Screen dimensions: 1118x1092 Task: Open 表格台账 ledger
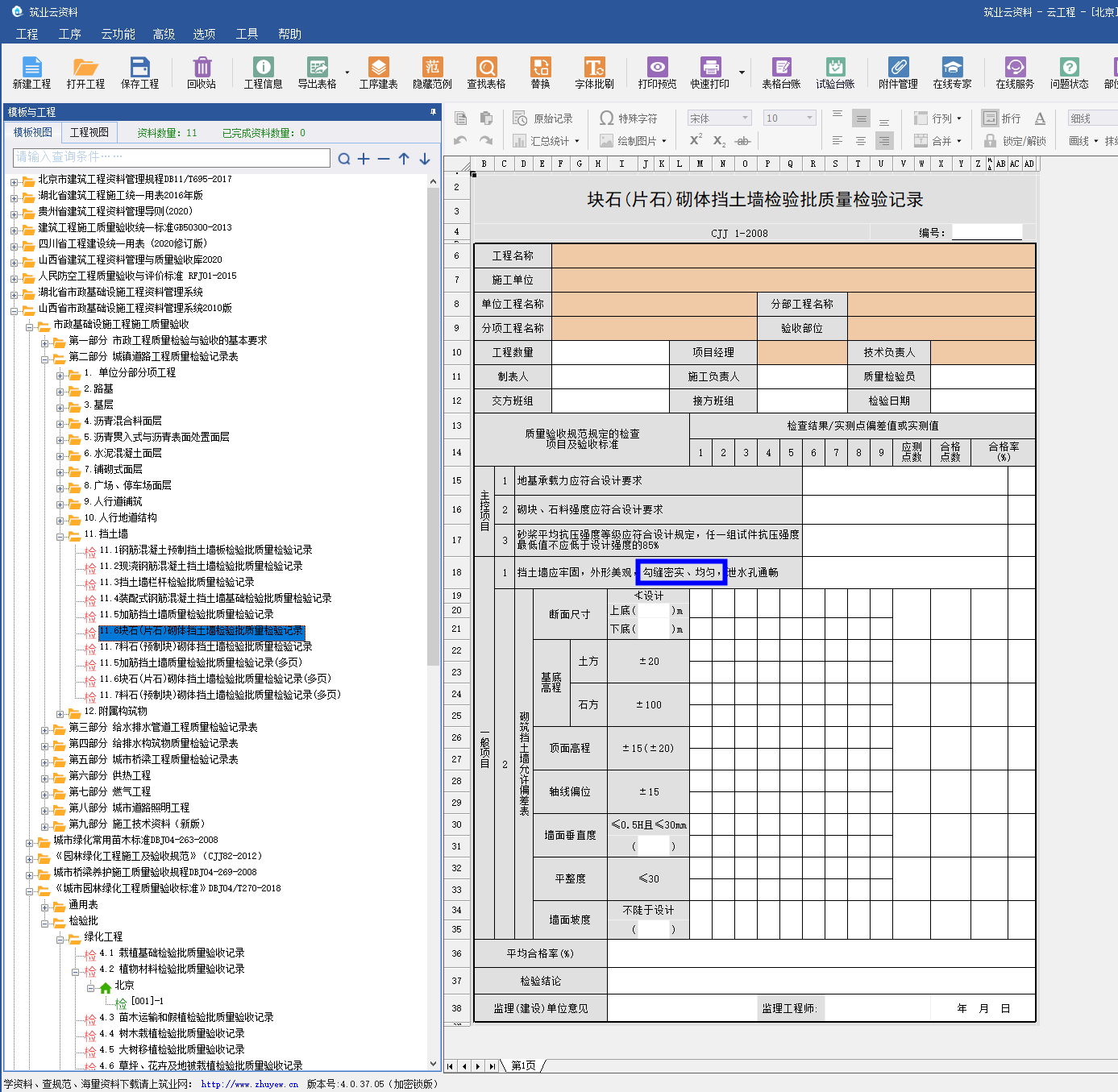click(x=782, y=73)
